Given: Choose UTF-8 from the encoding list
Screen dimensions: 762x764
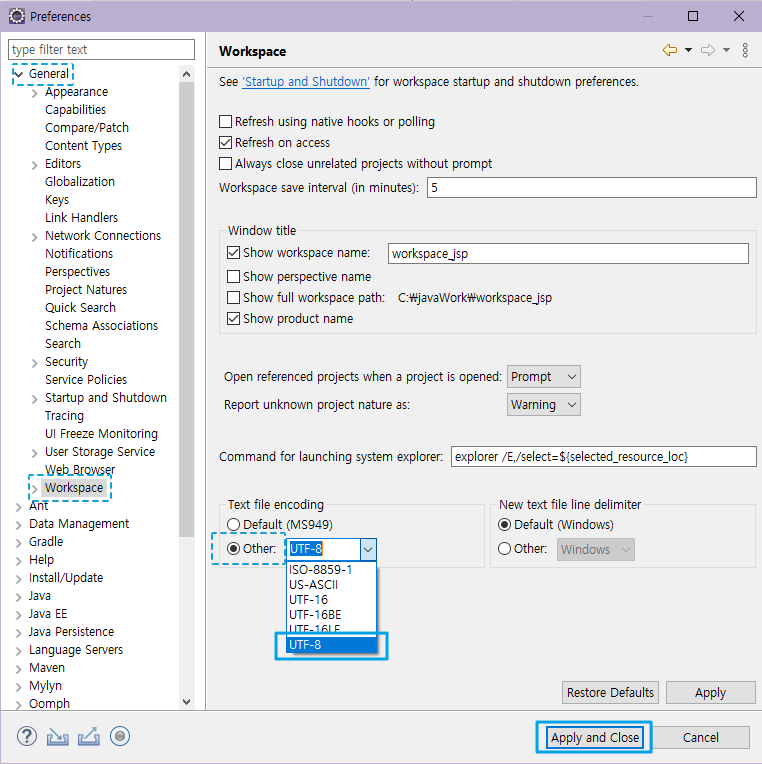Looking at the screenshot, I should pyautogui.click(x=331, y=645).
